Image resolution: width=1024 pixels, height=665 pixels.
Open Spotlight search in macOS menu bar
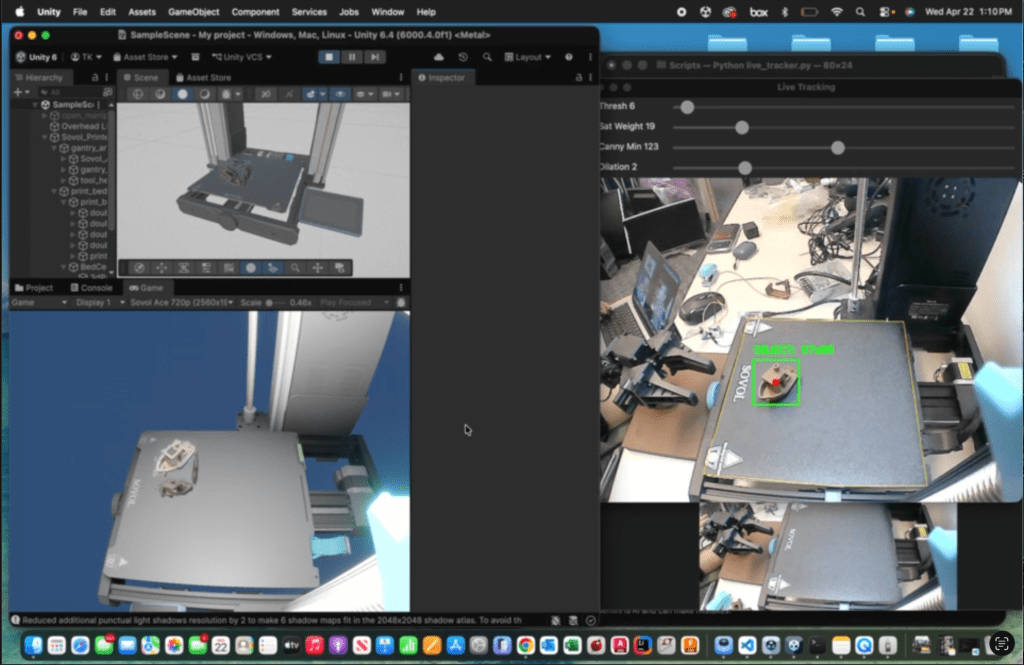coord(860,12)
